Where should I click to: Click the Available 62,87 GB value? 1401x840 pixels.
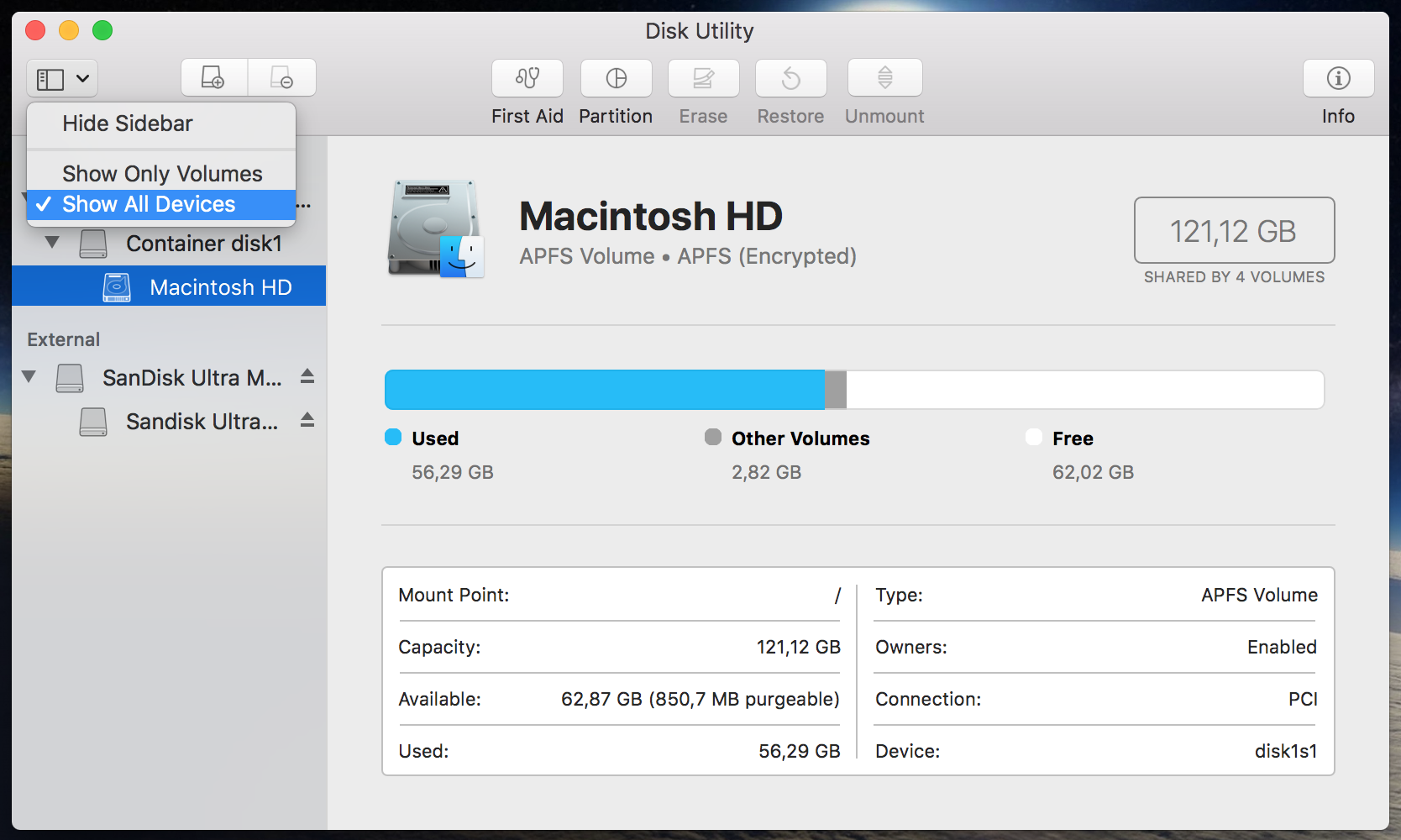[x=700, y=699]
